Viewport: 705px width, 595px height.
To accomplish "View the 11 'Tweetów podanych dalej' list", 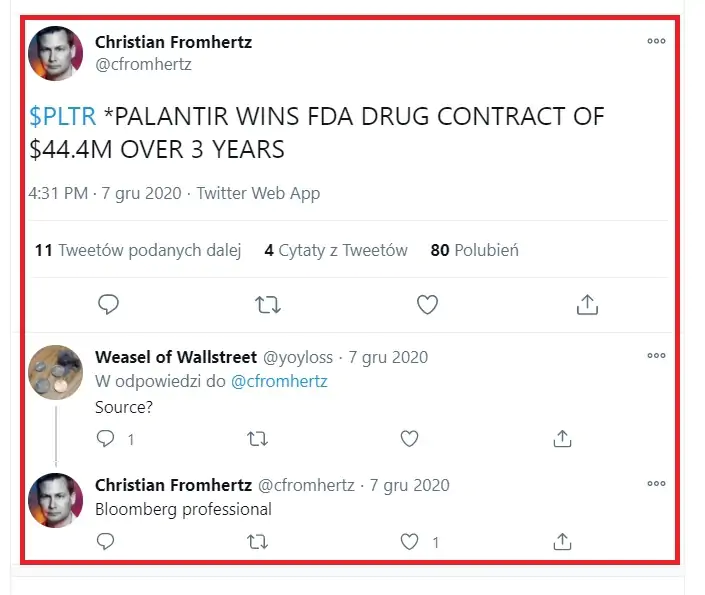I will (138, 251).
